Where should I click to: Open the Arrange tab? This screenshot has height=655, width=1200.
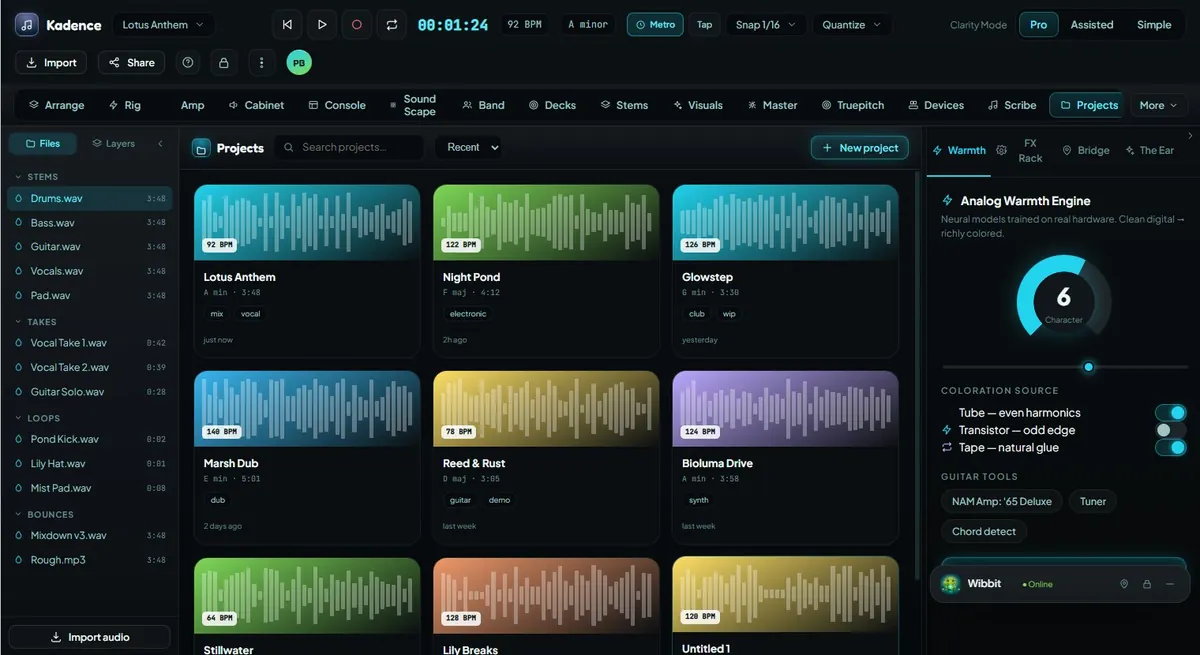[56, 105]
